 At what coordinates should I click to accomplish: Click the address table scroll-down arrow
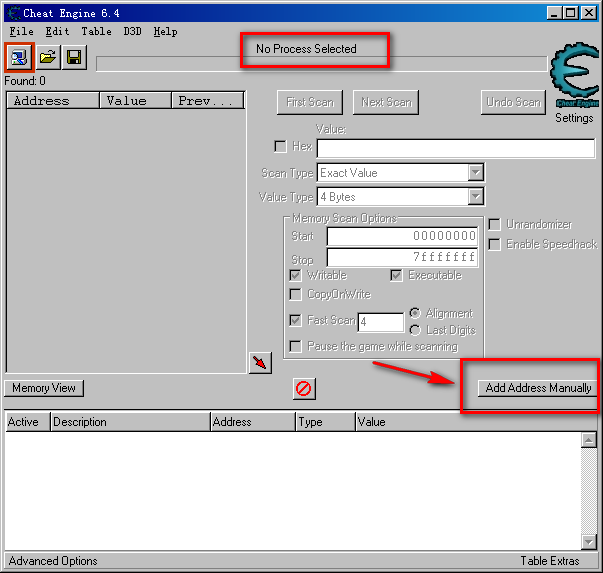pos(589,542)
